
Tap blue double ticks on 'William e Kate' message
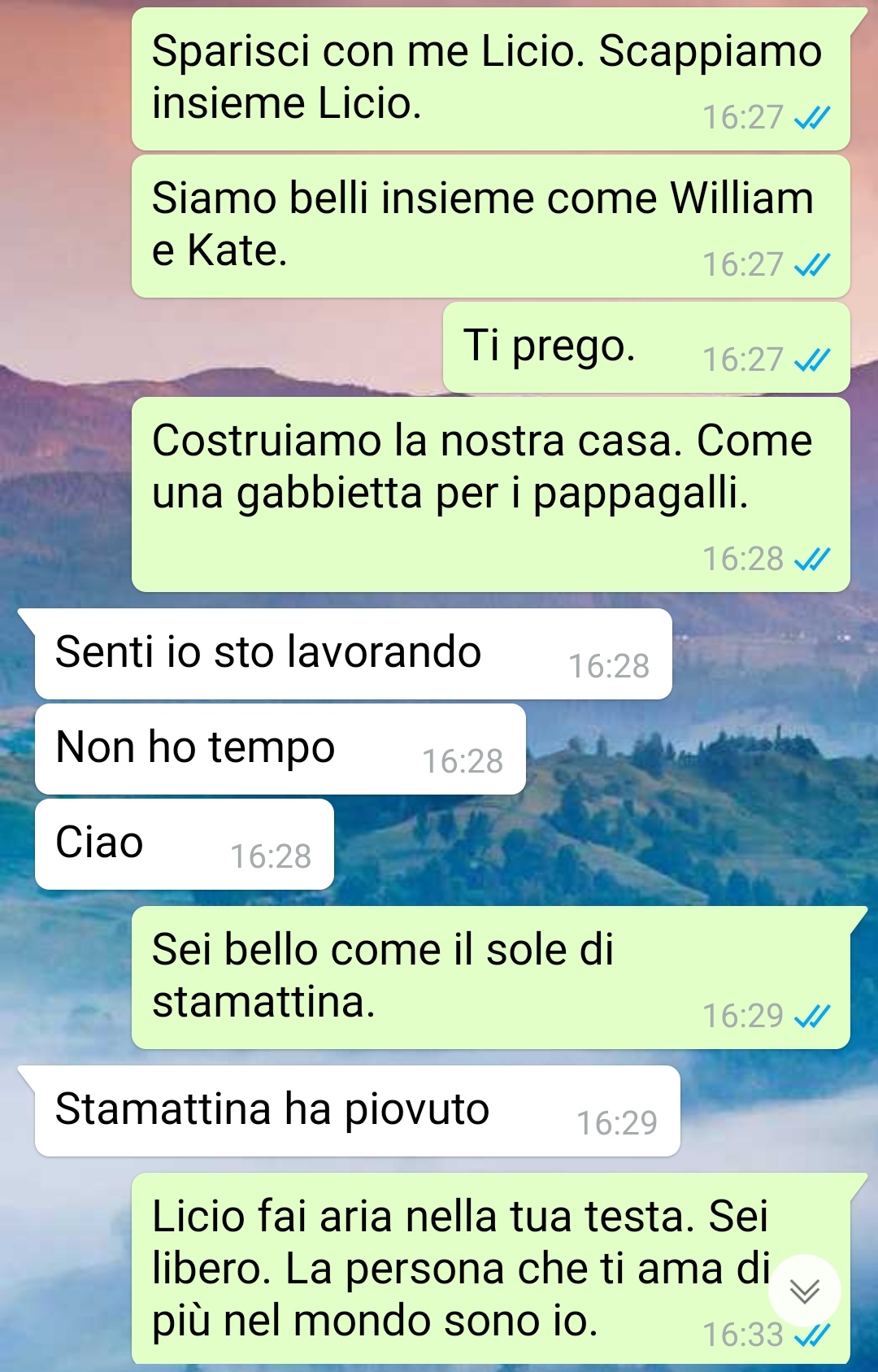pos(812,265)
